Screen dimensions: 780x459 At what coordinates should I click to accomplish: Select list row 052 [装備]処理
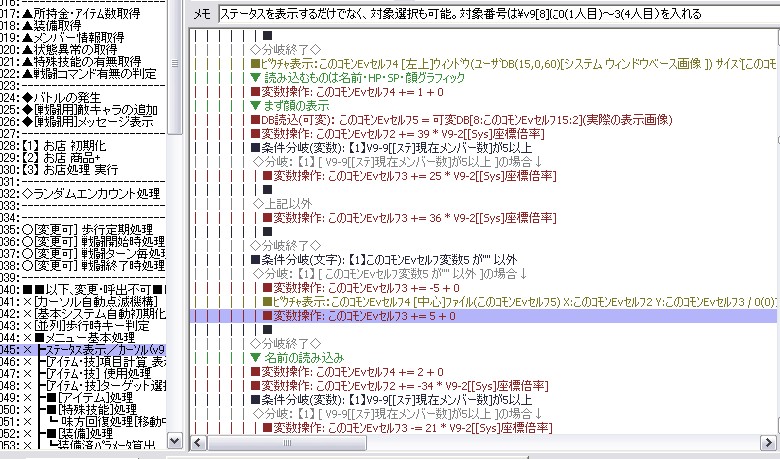pyautogui.click(x=83, y=433)
